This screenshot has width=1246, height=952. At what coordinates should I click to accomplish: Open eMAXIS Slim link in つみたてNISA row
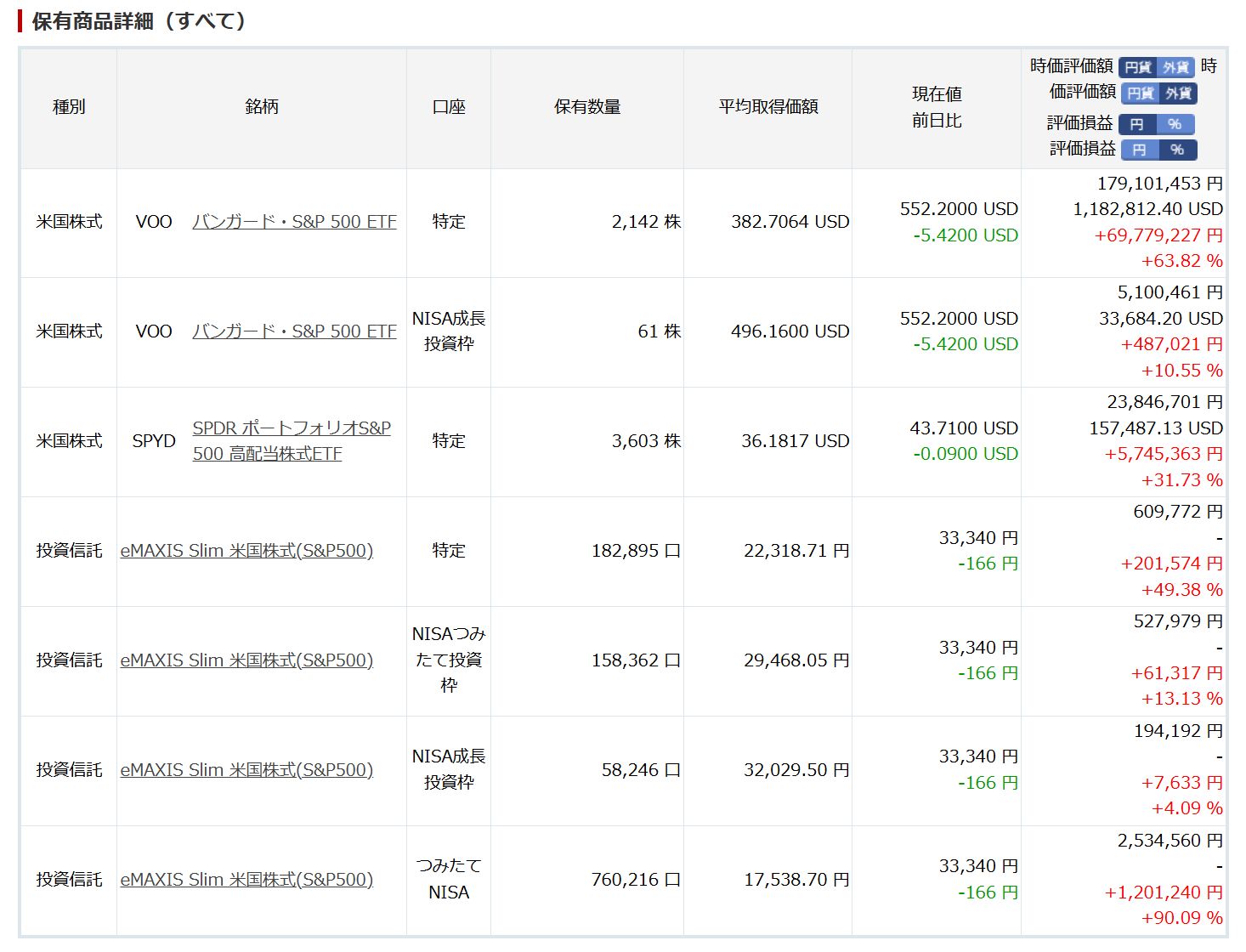(x=246, y=880)
